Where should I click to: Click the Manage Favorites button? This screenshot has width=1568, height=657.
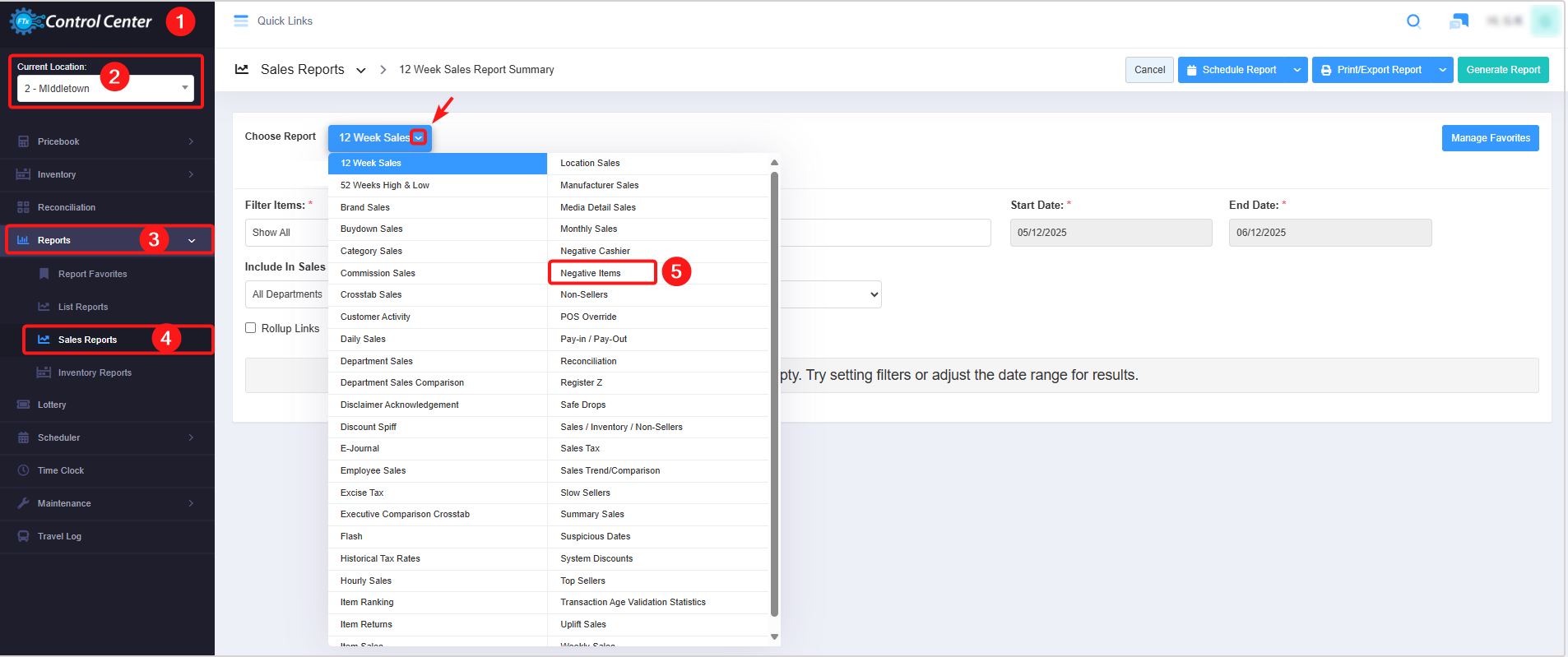[1490, 138]
